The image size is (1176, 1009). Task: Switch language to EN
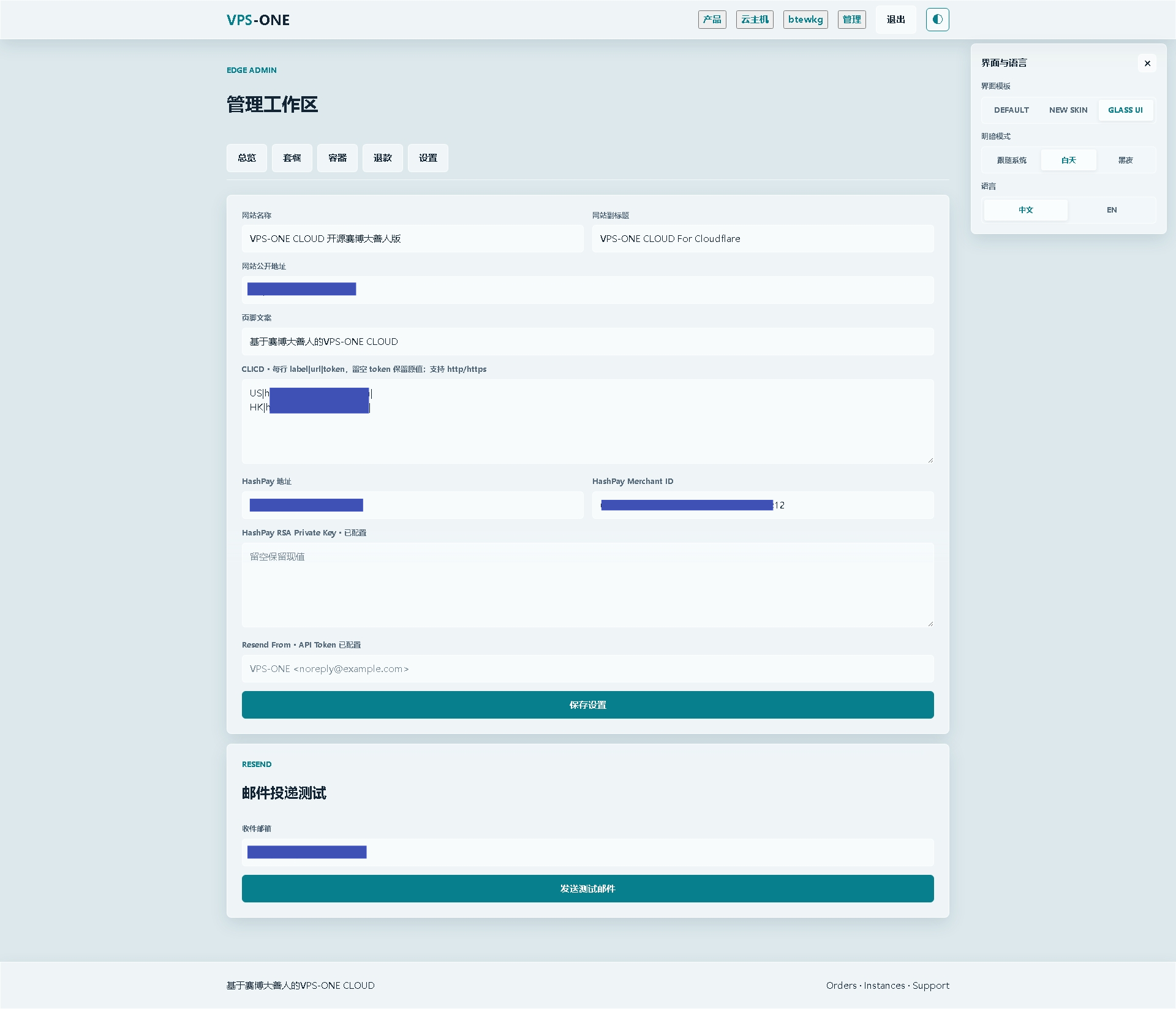1112,210
